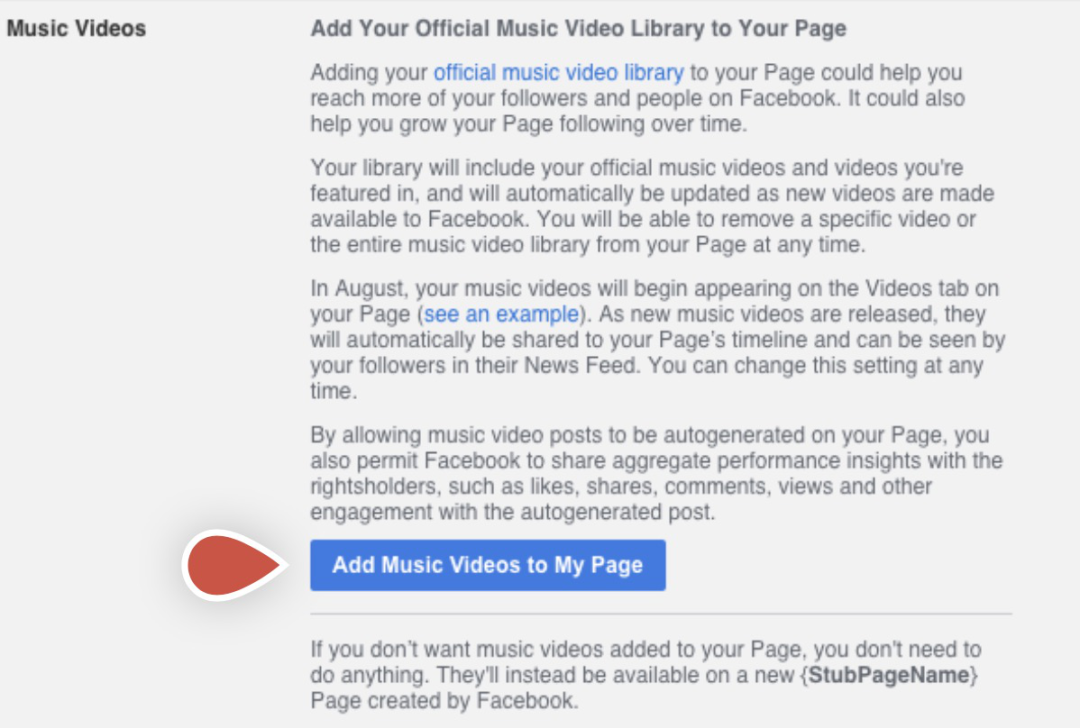The image size is (1080, 728).
Task: Select the Music Videos section label
Action: [76, 28]
